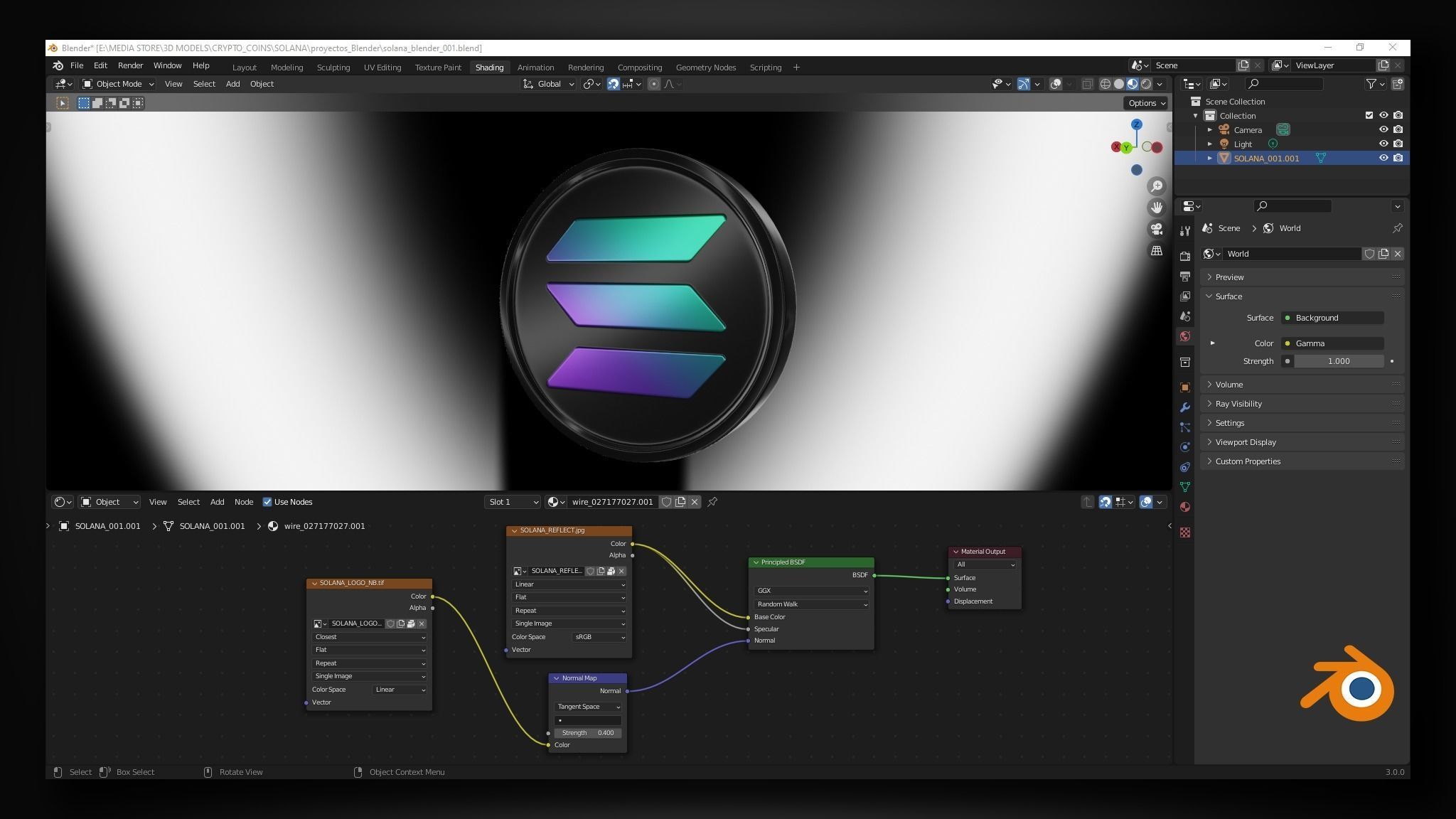Open the File menu
Viewport: 1456px width, 819px height.
pyautogui.click(x=77, y=65)
